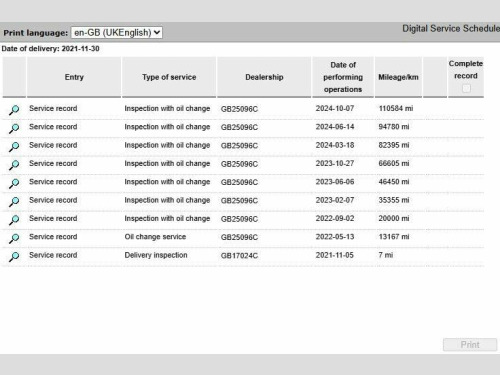Viewport: 500px width, 375px height.
Task: Select mileage value 46450 mi
Action: 394,182
